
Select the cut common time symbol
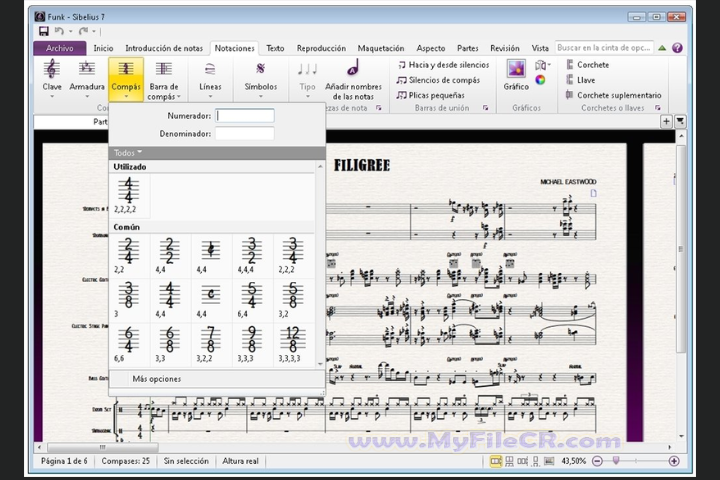click(x=211, y=255)
